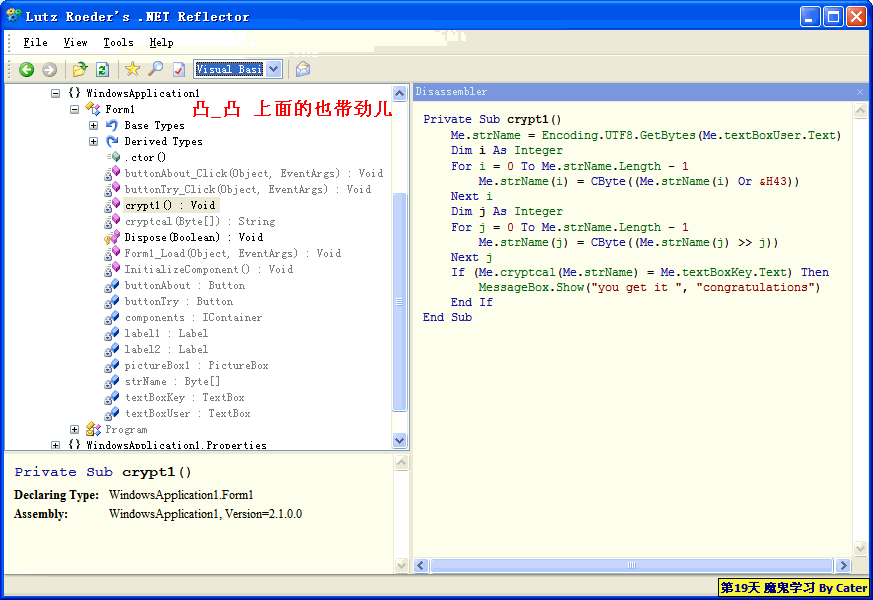Collapse the Form1 class node
This screenshot has height=600, width=873.
(x=75, y=110)
